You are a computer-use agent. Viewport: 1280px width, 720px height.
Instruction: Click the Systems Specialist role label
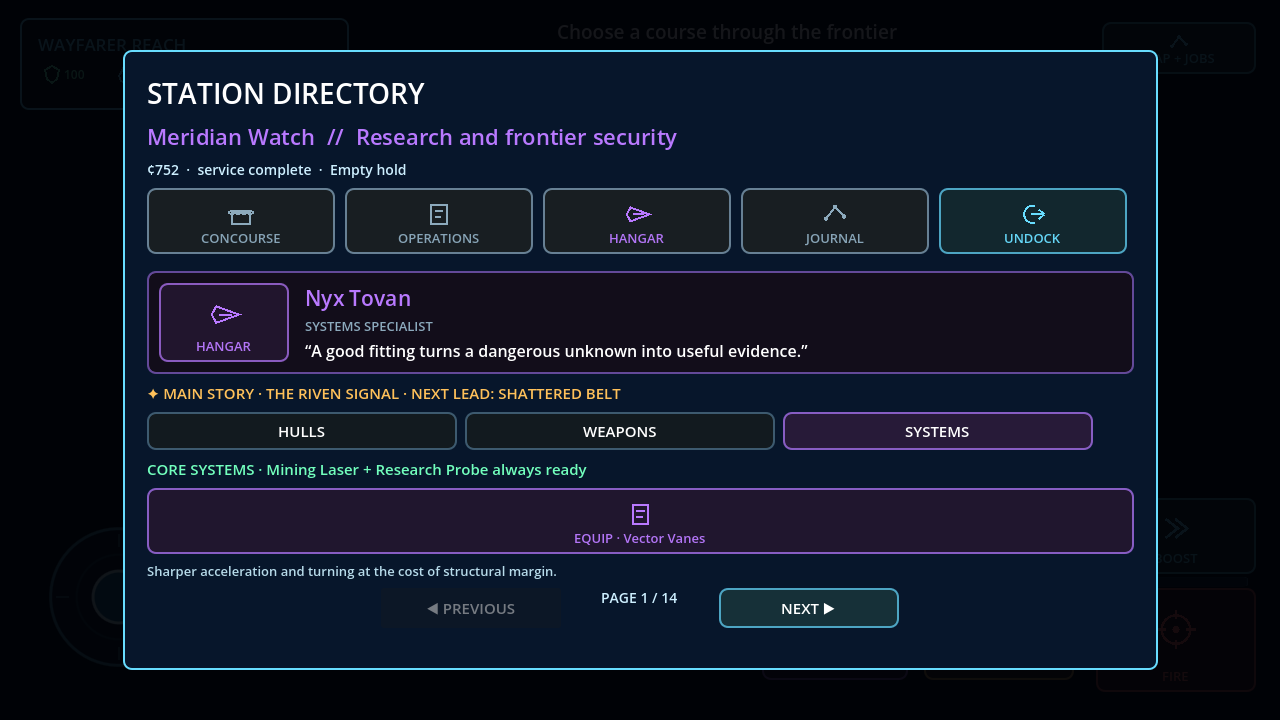[x=369, y=327]
